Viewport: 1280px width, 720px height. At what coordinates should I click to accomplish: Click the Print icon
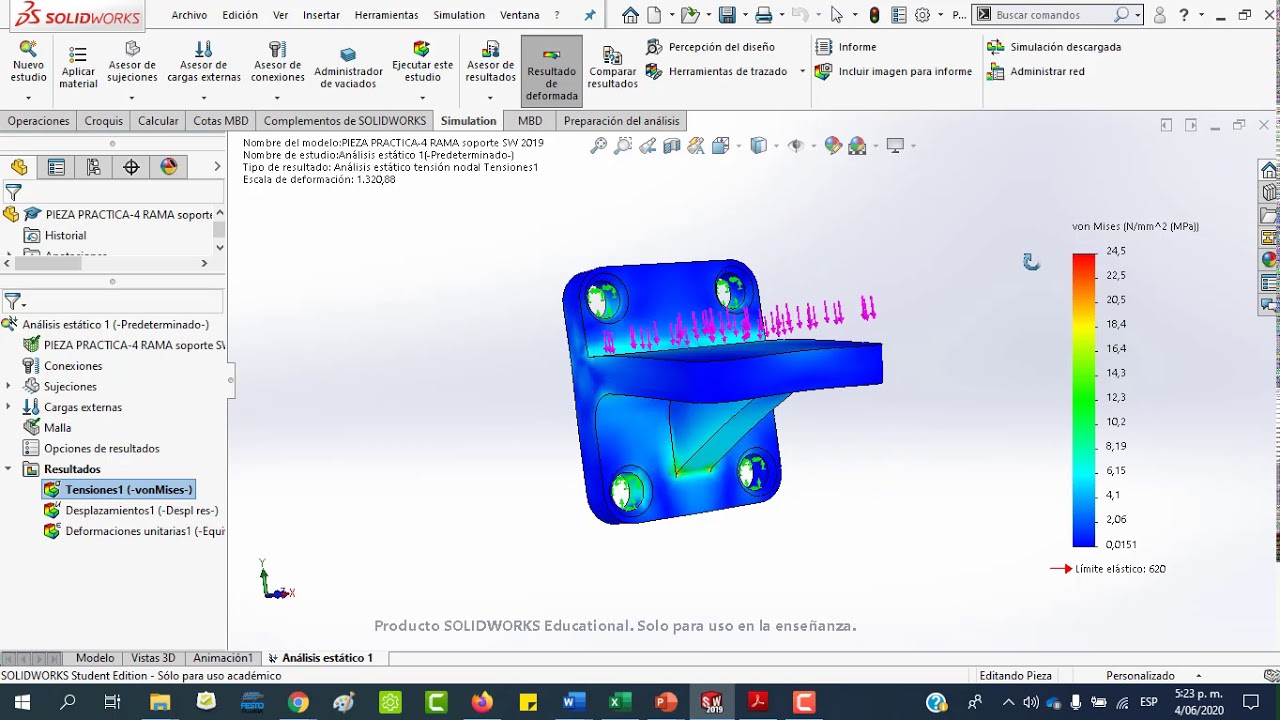pos(764,15)
